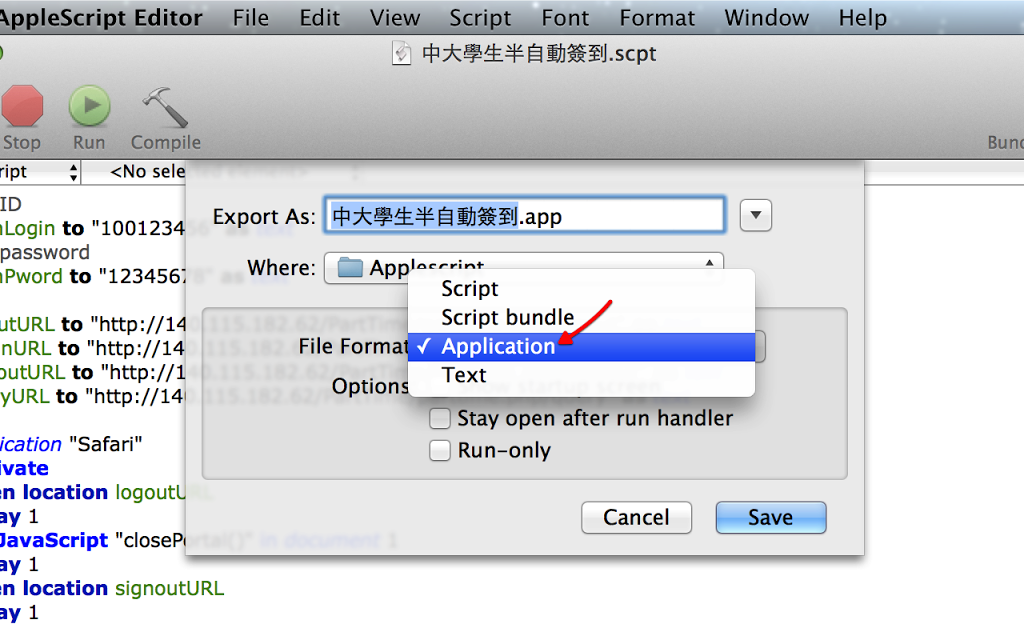Cancel the export dialog
This screenshot has width=1024, height=640.
pyautogui.click(x=636, y=517)
